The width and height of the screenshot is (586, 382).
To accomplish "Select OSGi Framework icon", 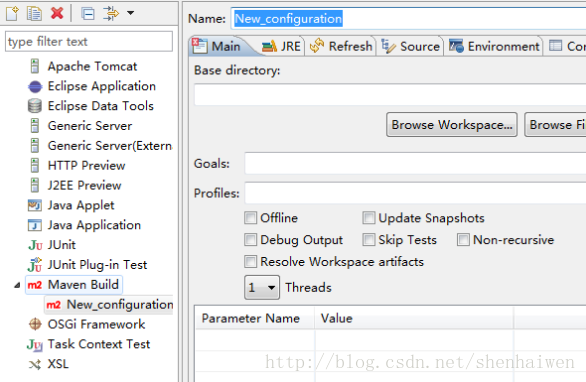I will coord(35,324).
